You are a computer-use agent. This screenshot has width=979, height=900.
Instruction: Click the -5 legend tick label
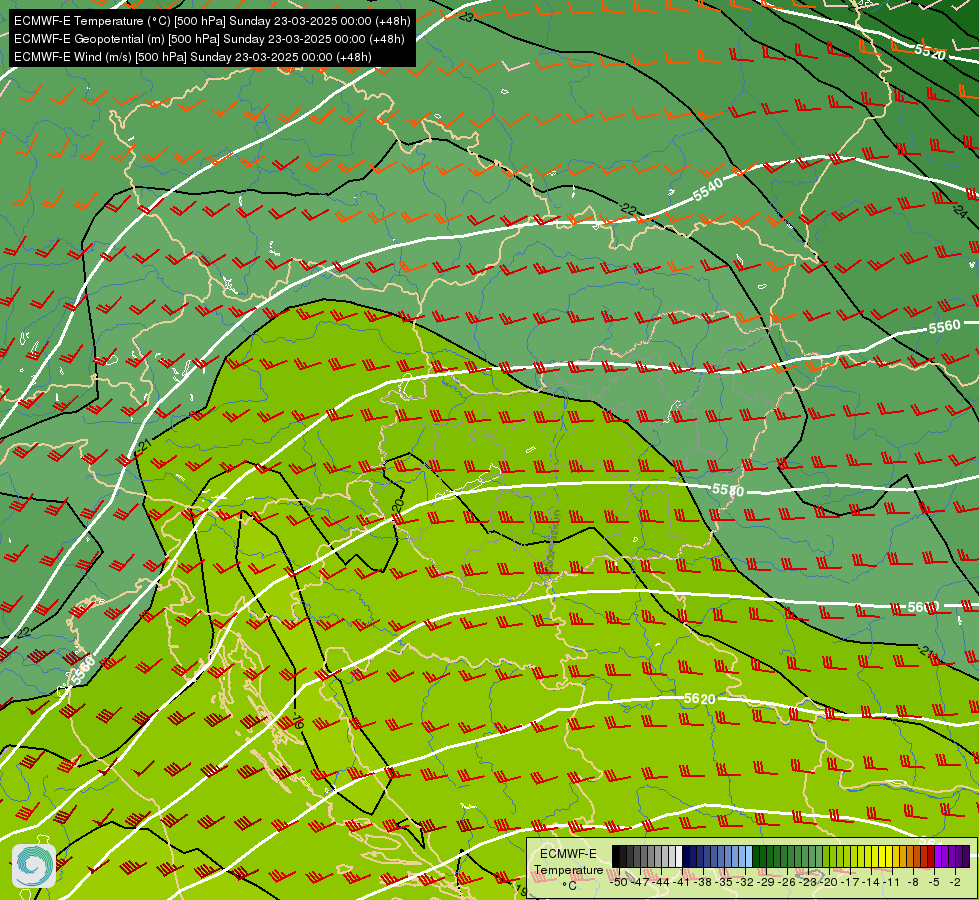coord(934,883)
